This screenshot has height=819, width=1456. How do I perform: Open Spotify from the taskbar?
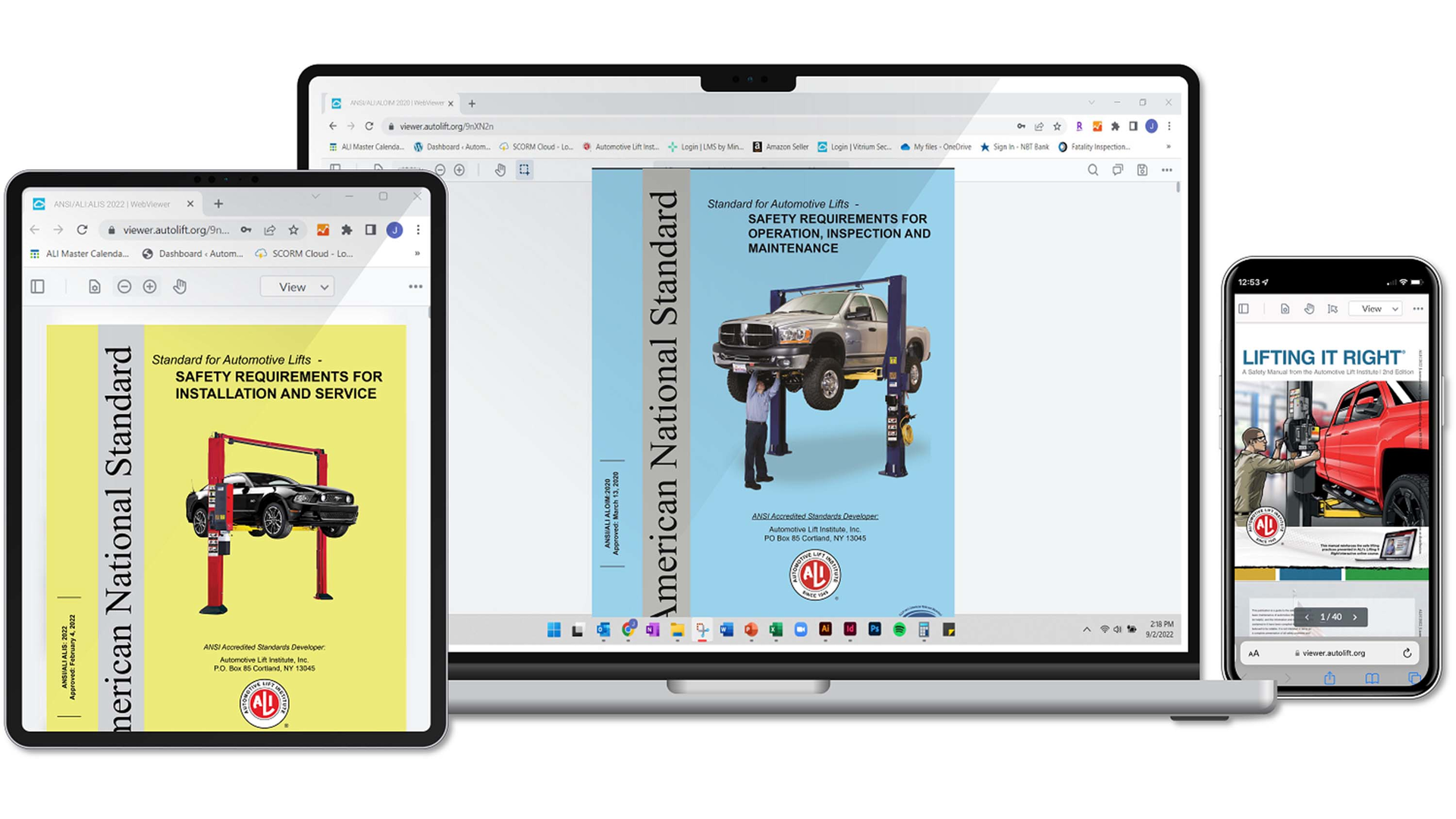899,629
